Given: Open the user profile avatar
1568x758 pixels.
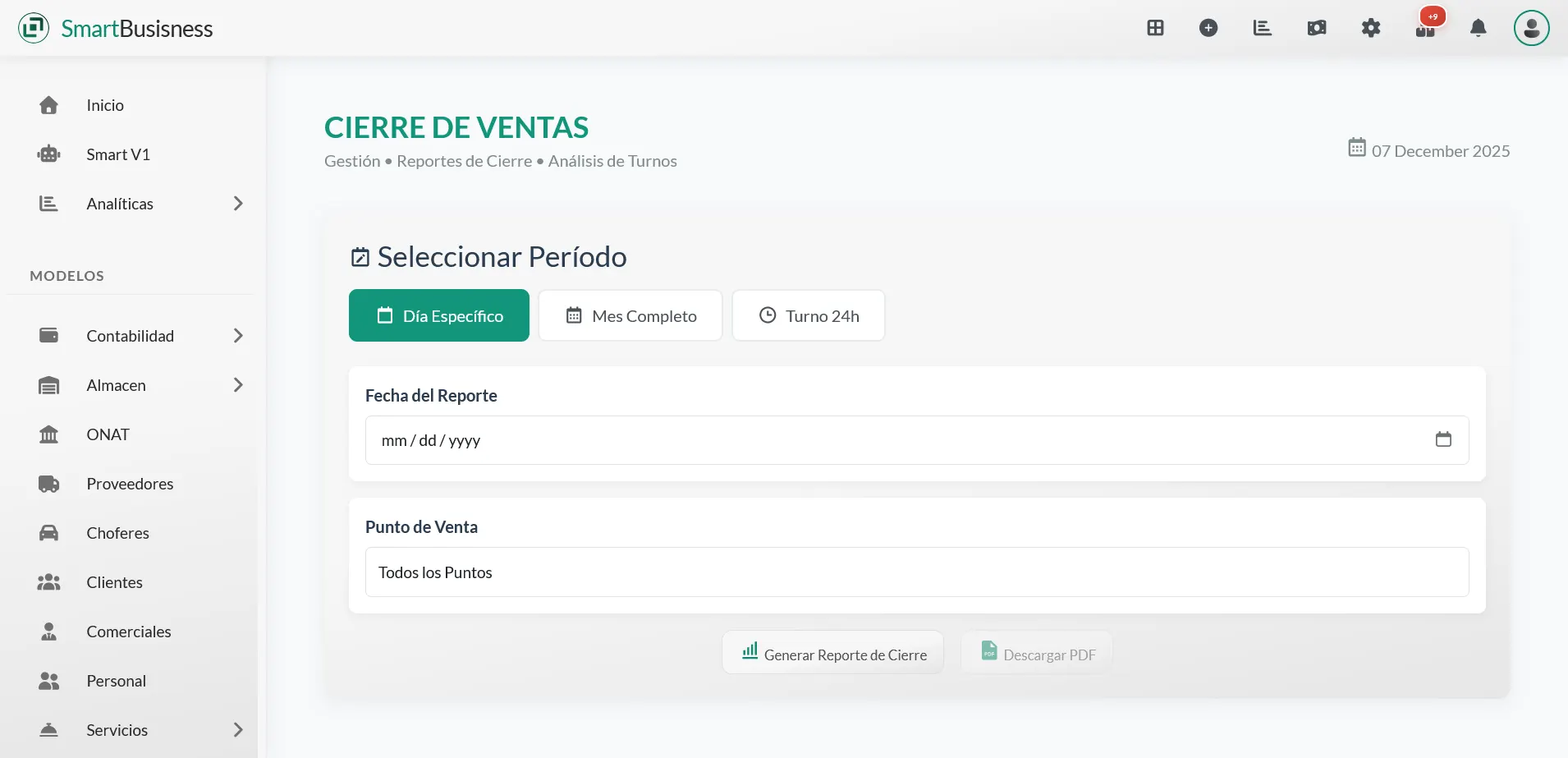Looking at the screenshot, I should 1532,28.
